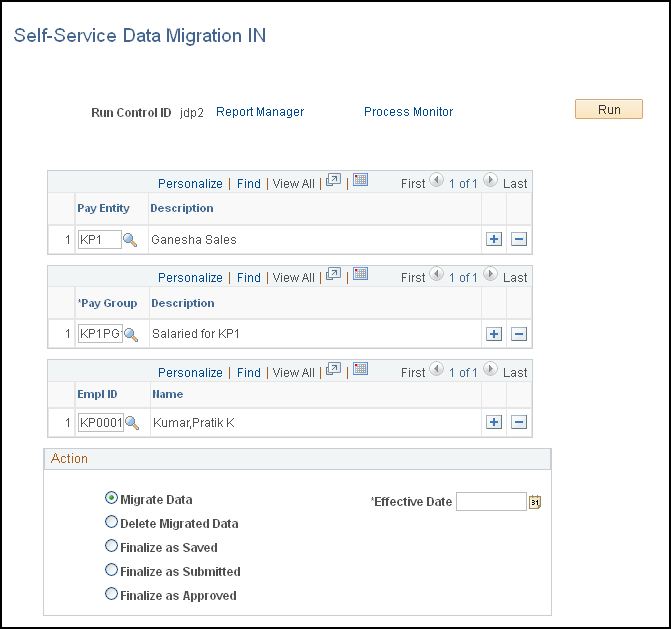Open the Effective Date calendar picker
The height and width of the screenshot is (629, 671).
(x=535, y=502)
